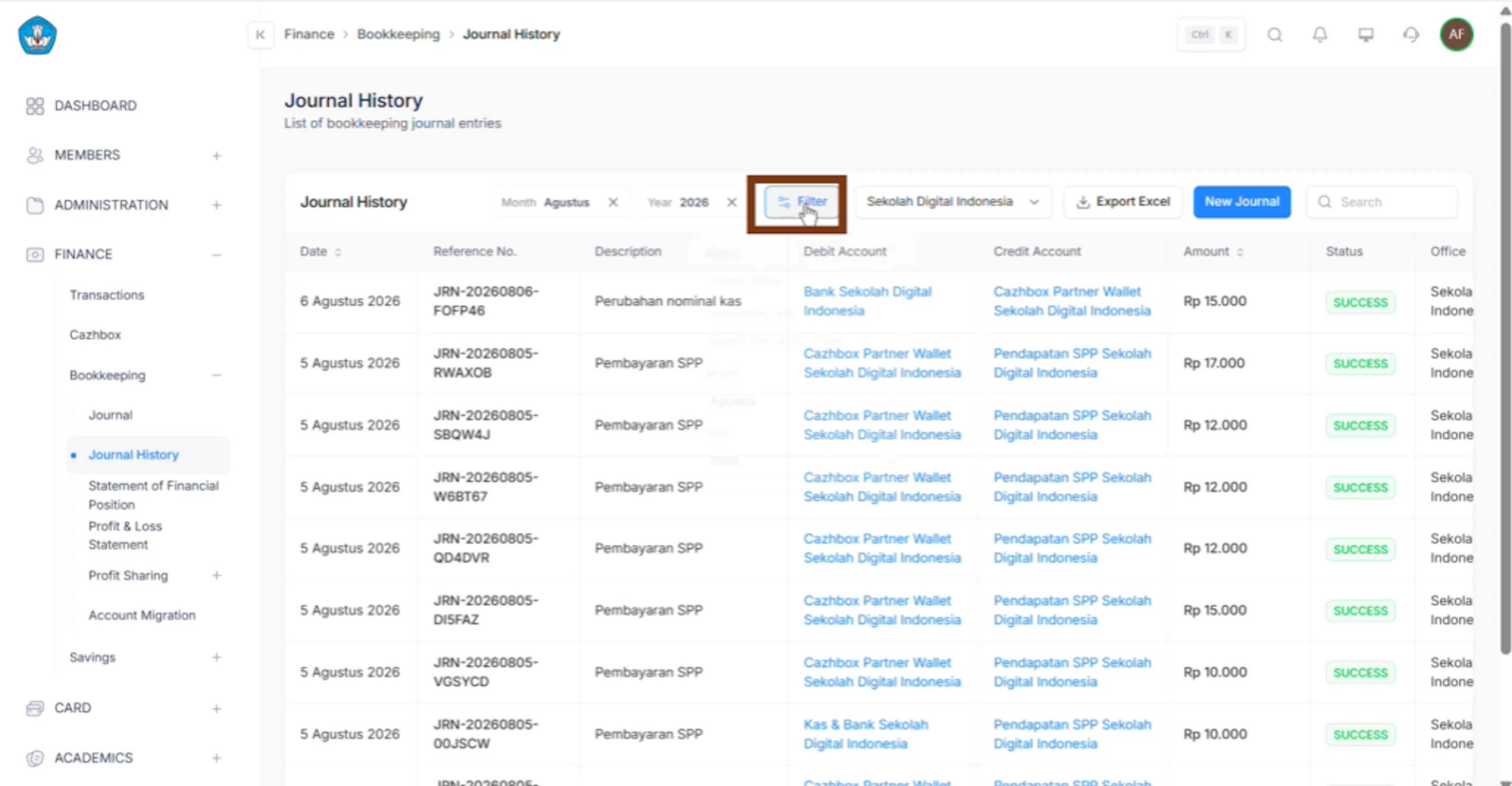Click the Academics icon in the sidebar
Screen dimensions: 1512x786
pyautogui.click(x=35, y=758)
